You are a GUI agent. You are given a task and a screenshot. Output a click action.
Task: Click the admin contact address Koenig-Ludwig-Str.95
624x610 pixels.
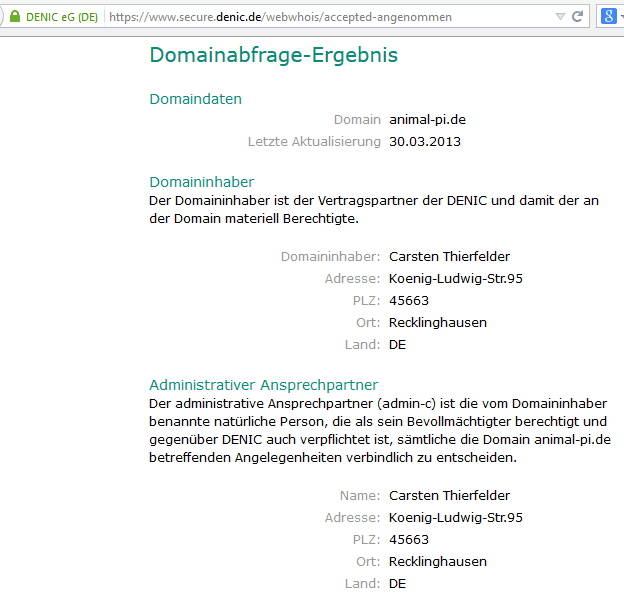456,518
